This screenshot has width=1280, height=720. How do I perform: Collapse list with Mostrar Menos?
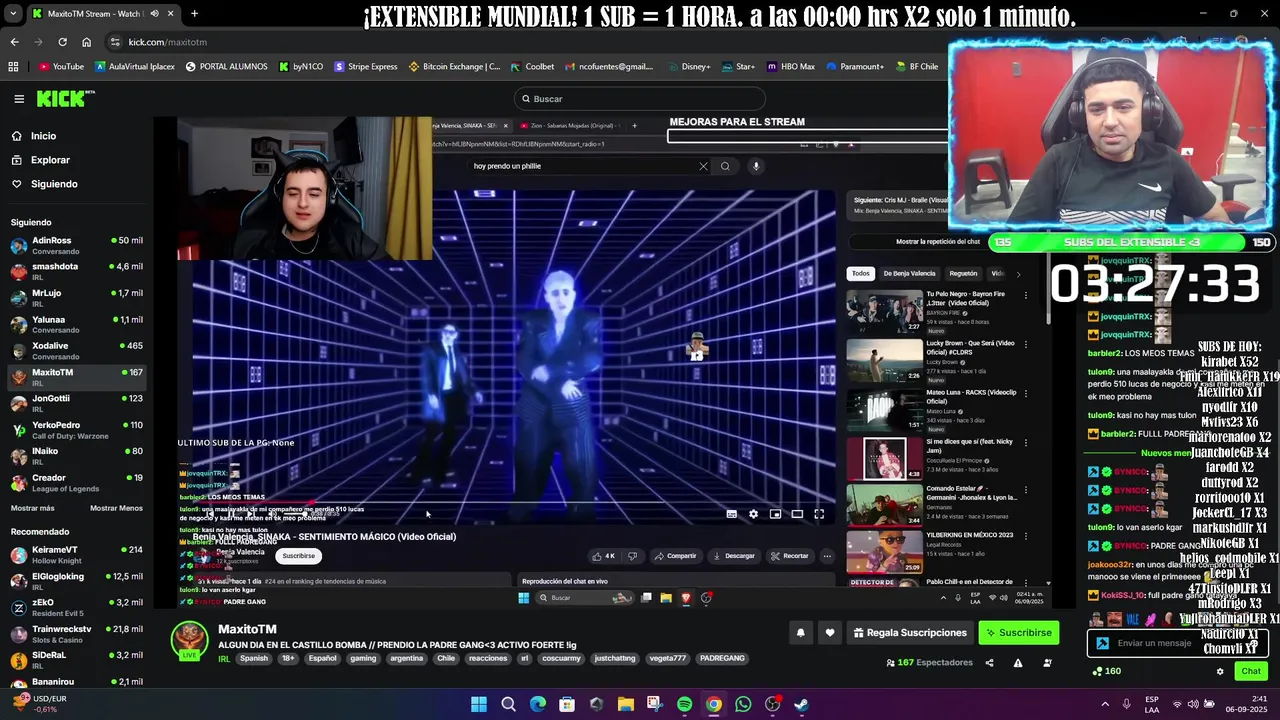click(x=116, y=508)
